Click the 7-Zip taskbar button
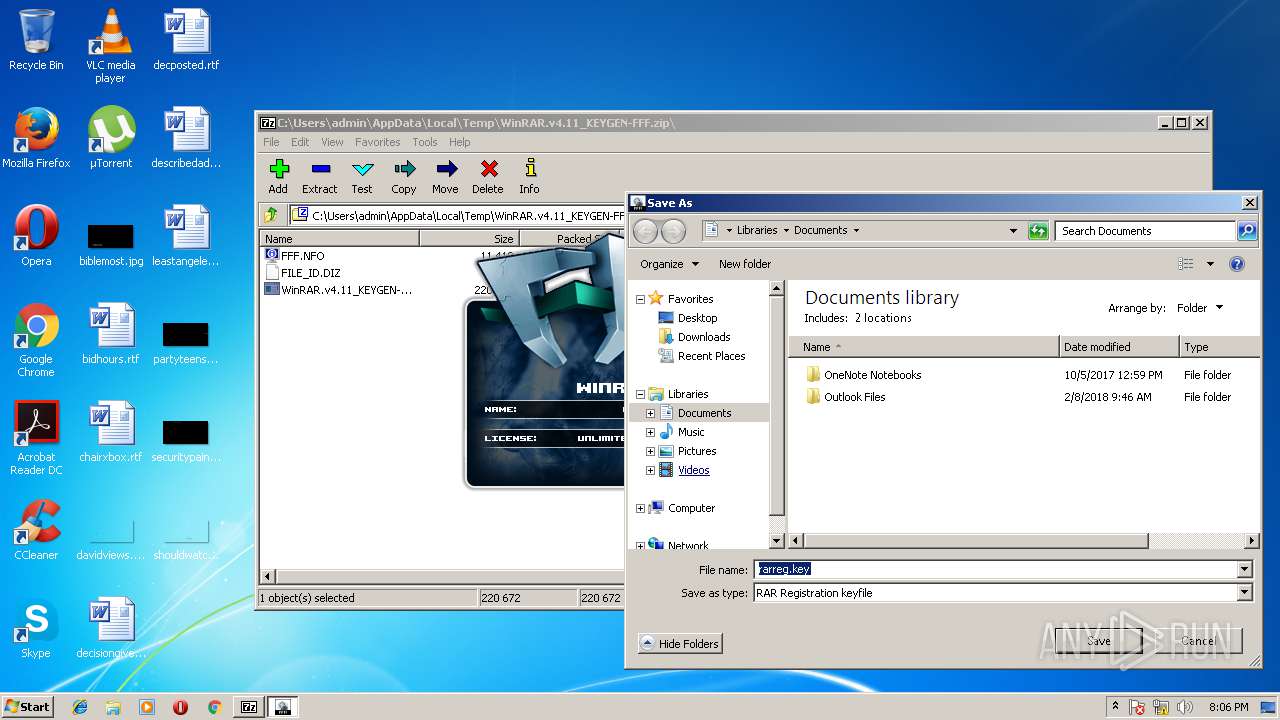 [x=248, y=707]
